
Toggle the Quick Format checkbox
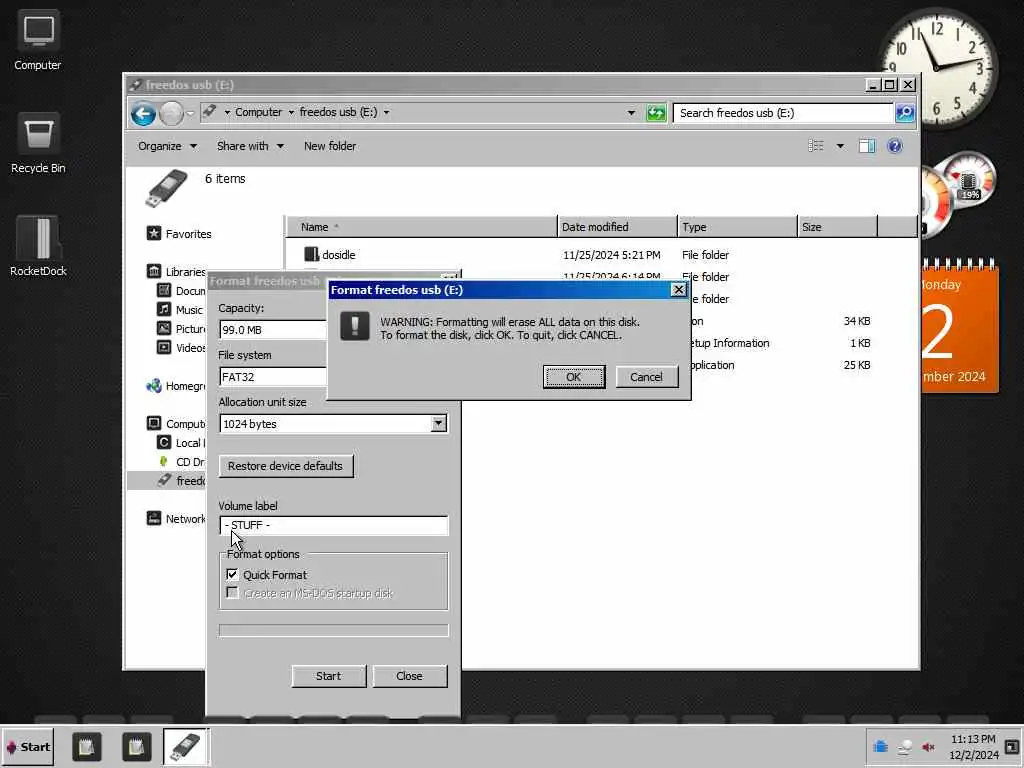coord(232,574)
